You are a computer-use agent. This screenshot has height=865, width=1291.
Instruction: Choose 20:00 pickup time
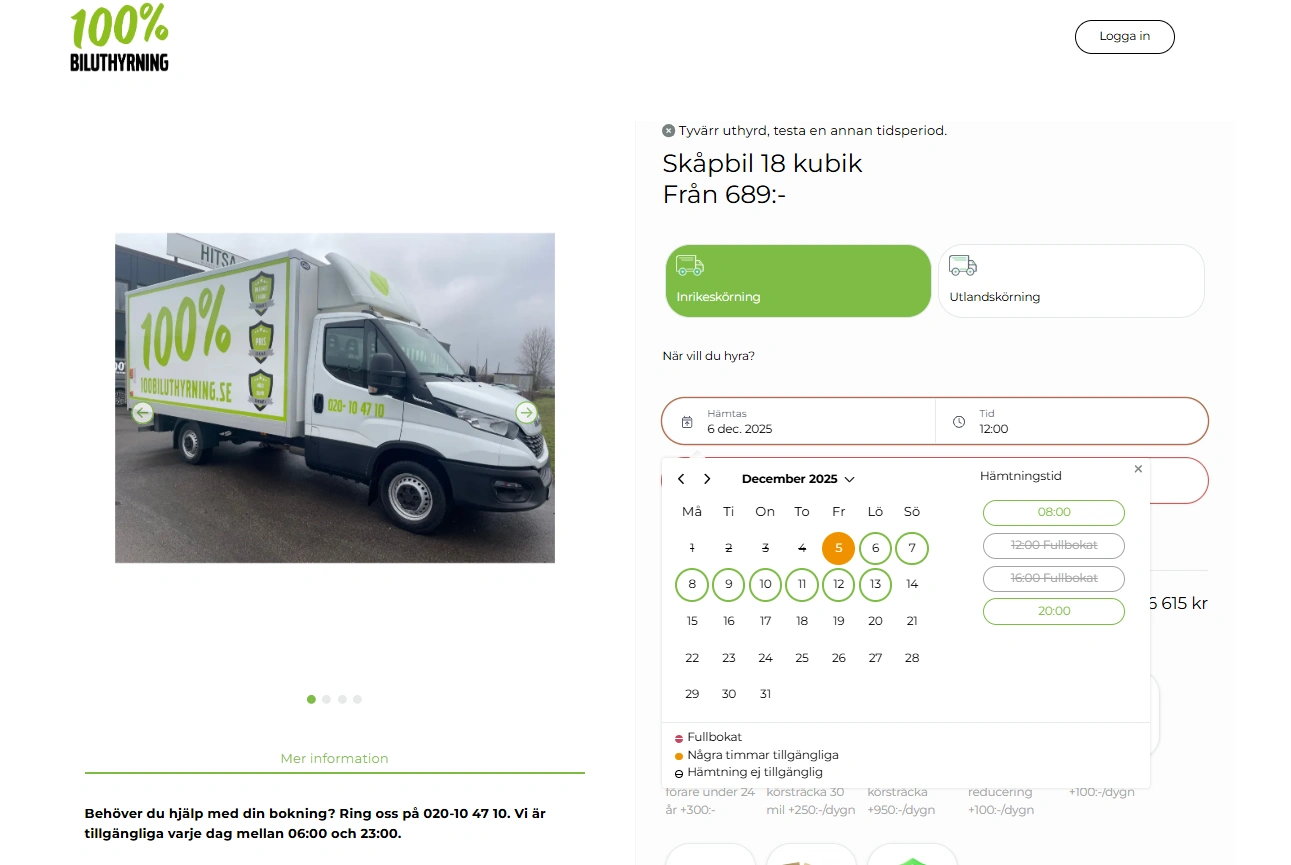[x=1054, y=611]
